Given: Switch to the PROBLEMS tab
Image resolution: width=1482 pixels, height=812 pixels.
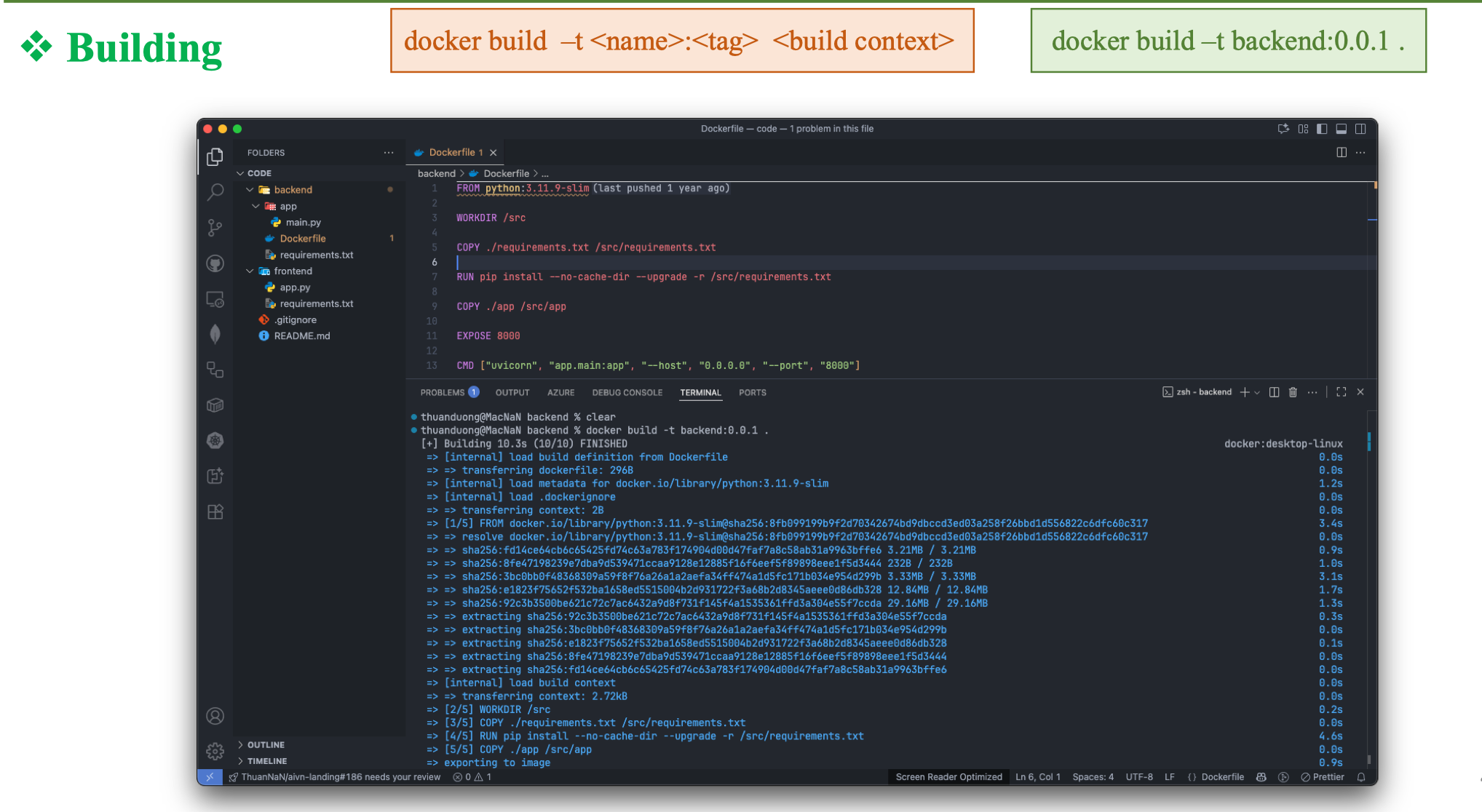Looking at the screenshot, I should click(x=443, y=392).
